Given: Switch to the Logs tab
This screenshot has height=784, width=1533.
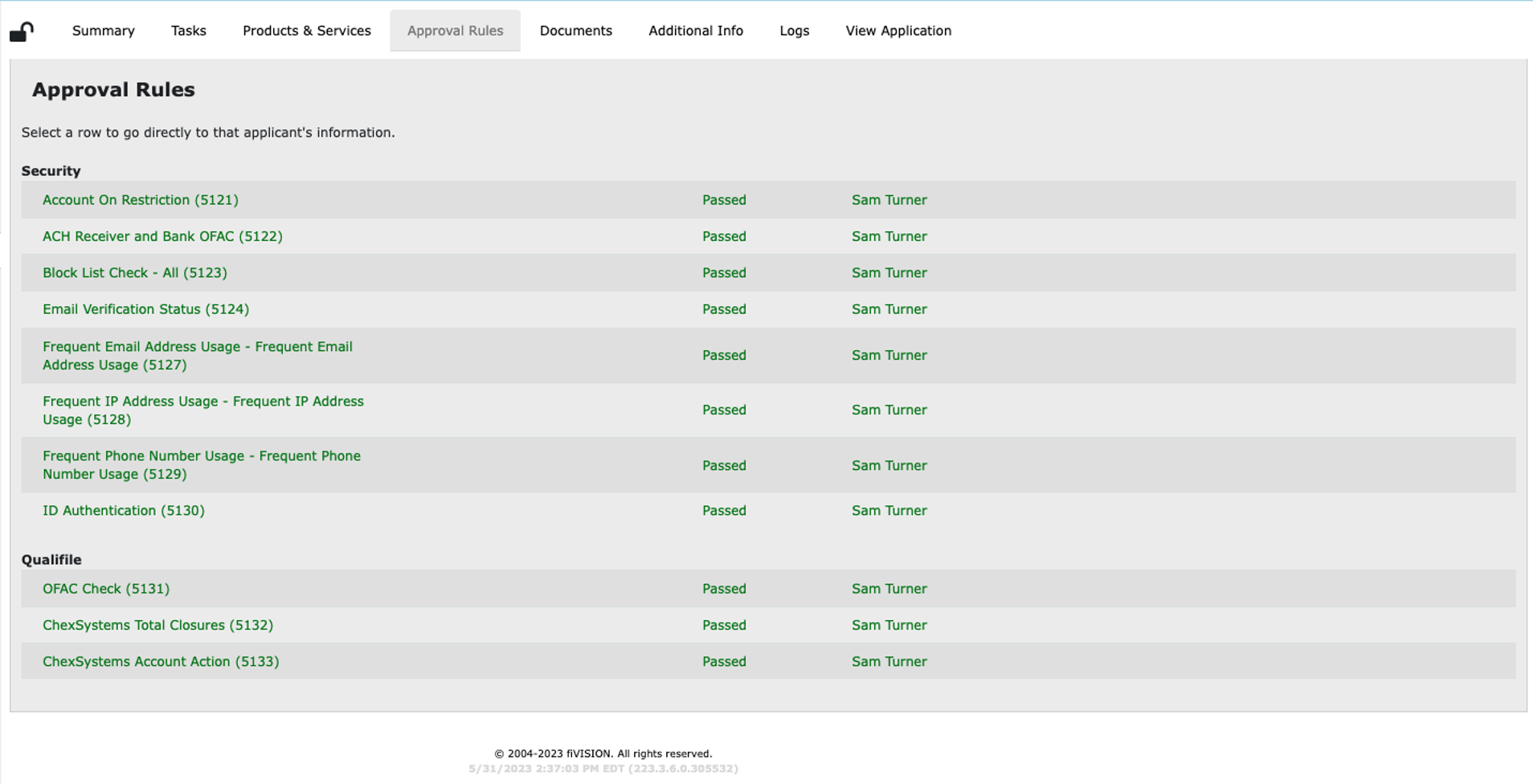Looking at the screenshot, I should (795, 31).
